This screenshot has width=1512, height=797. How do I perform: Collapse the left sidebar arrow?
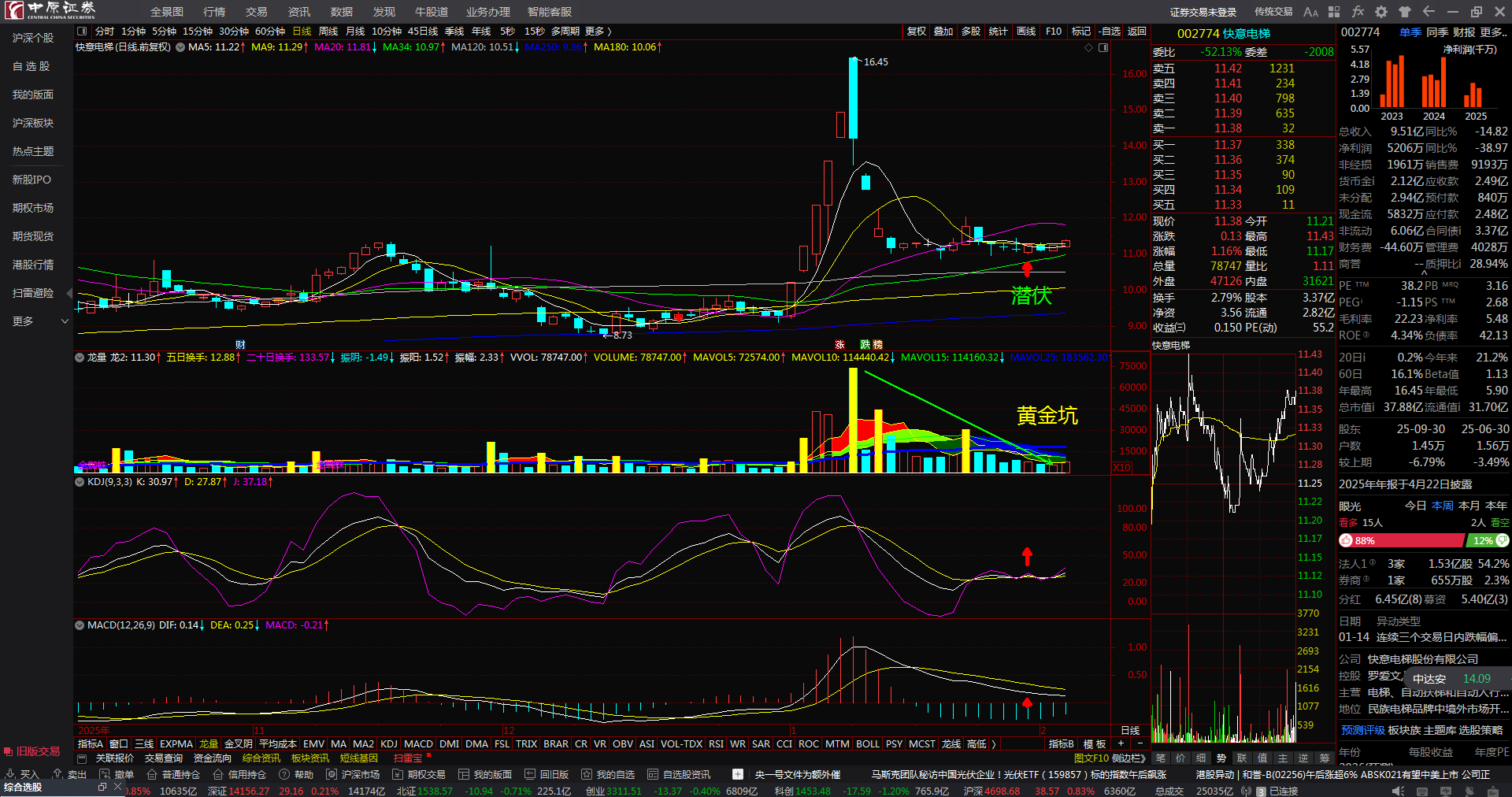click(69, 293)
